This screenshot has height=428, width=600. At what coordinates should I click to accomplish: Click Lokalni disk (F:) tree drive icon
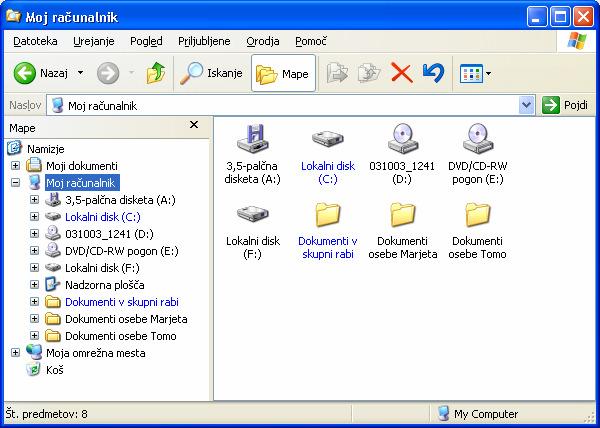[x=53, y=268]
